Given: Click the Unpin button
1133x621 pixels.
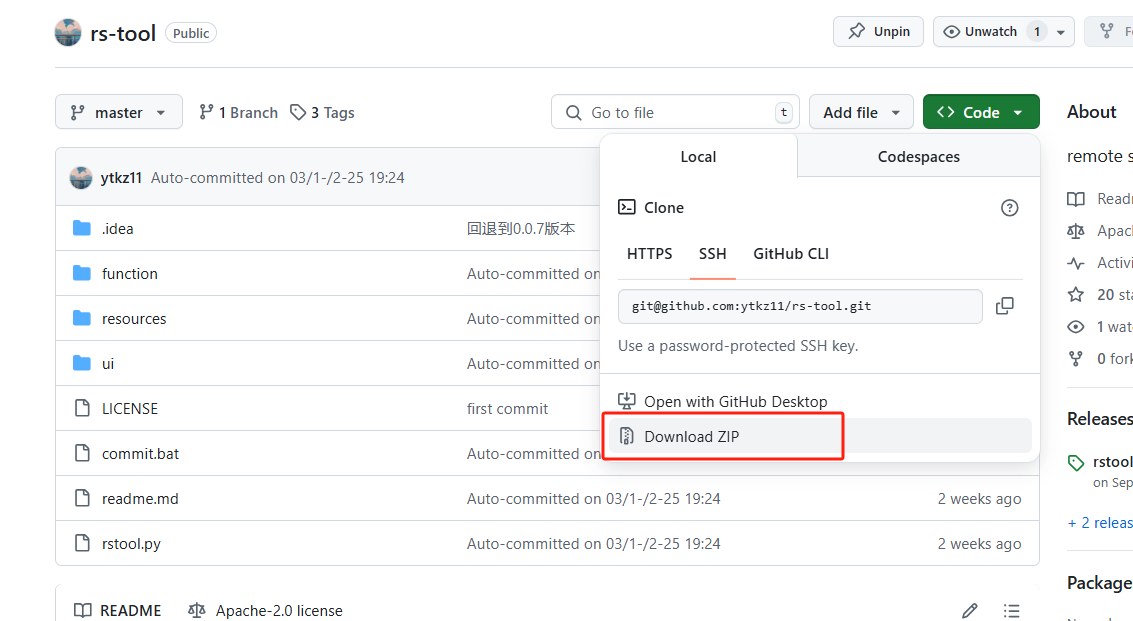Looking at the screenshot, I should 878,32.
